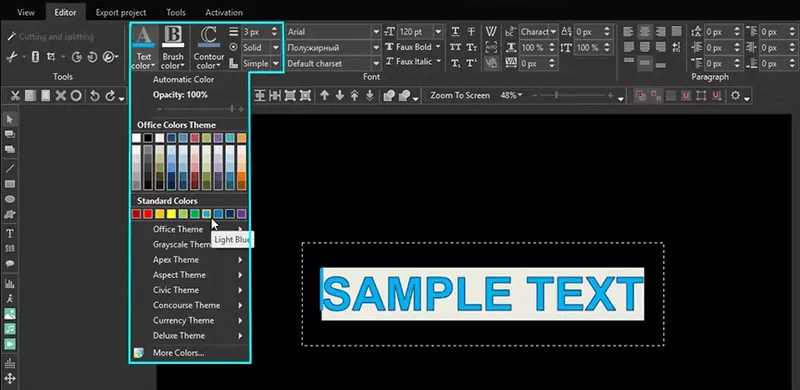Screen dimensions: 800x390
Task: Click the SAMPLE TEXT object on canvas
Action: pos(483,294)
